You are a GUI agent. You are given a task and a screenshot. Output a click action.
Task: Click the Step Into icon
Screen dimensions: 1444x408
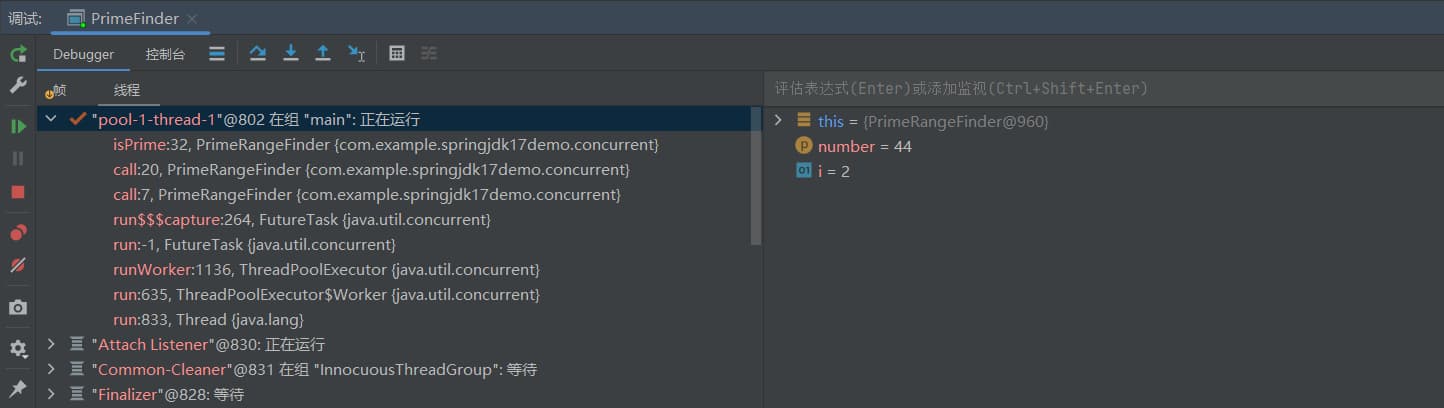291,54
